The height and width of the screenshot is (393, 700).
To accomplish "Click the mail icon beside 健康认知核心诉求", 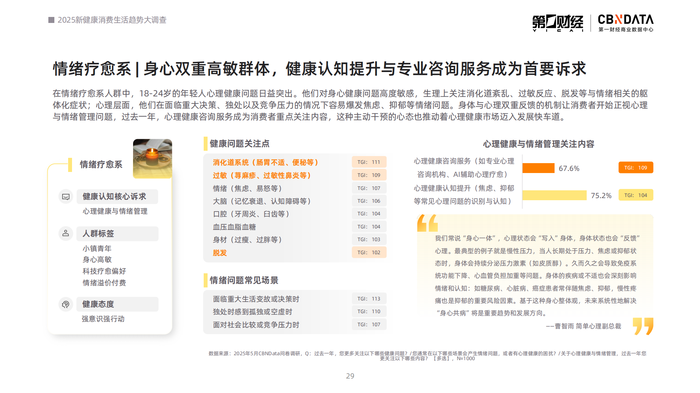I will click(x=66, y=196).
